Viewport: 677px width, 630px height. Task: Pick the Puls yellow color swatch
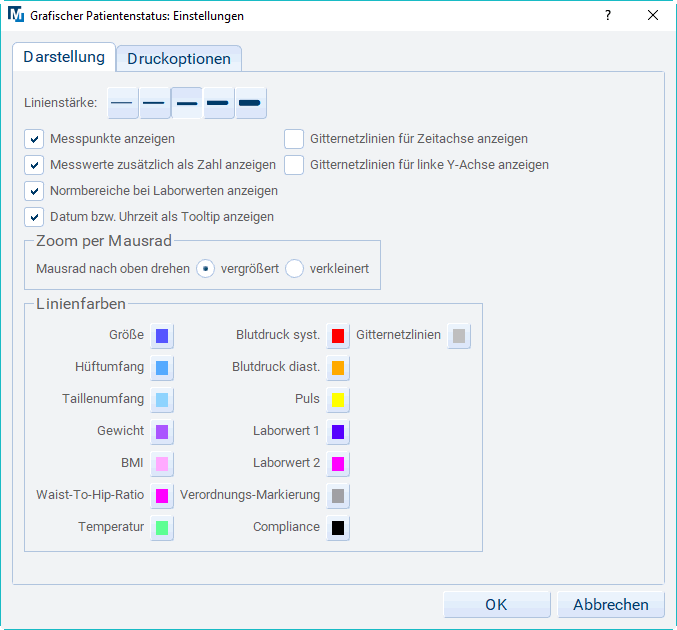coord(338,399)
